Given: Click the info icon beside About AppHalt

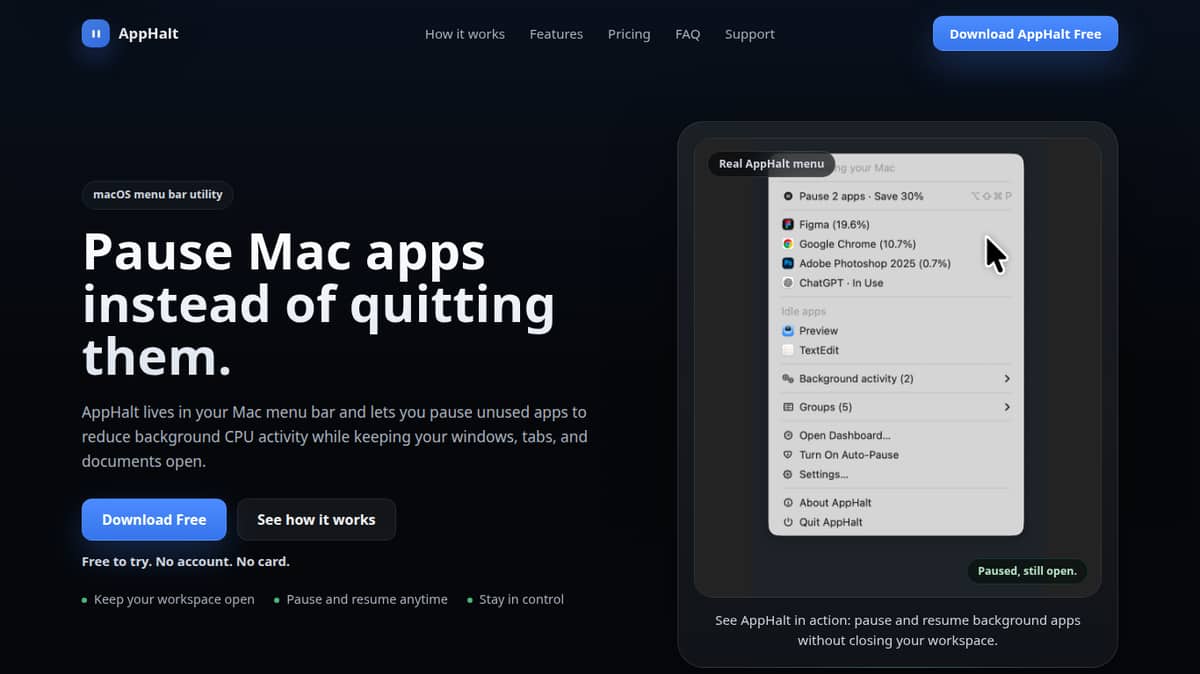Looking at the screenshot, I should pos(788,503).
